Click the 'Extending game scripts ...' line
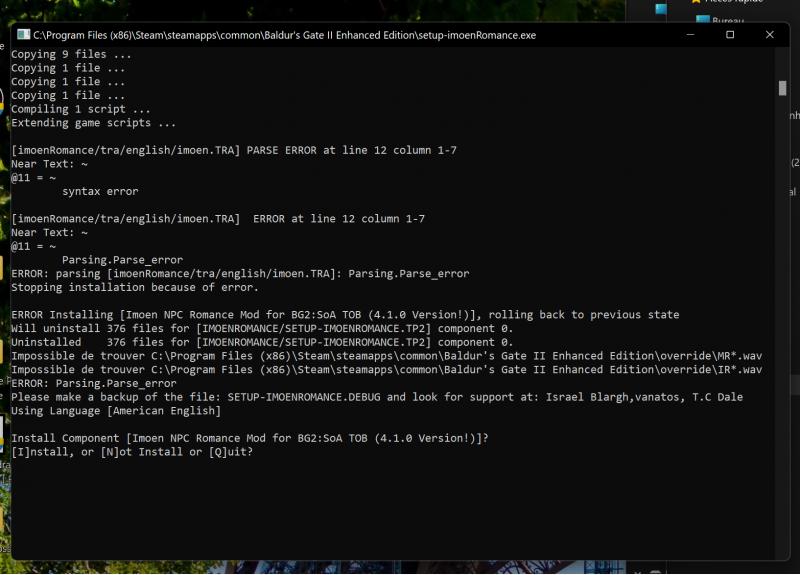This screenshot has width=800, height=575. pos(93,123)
